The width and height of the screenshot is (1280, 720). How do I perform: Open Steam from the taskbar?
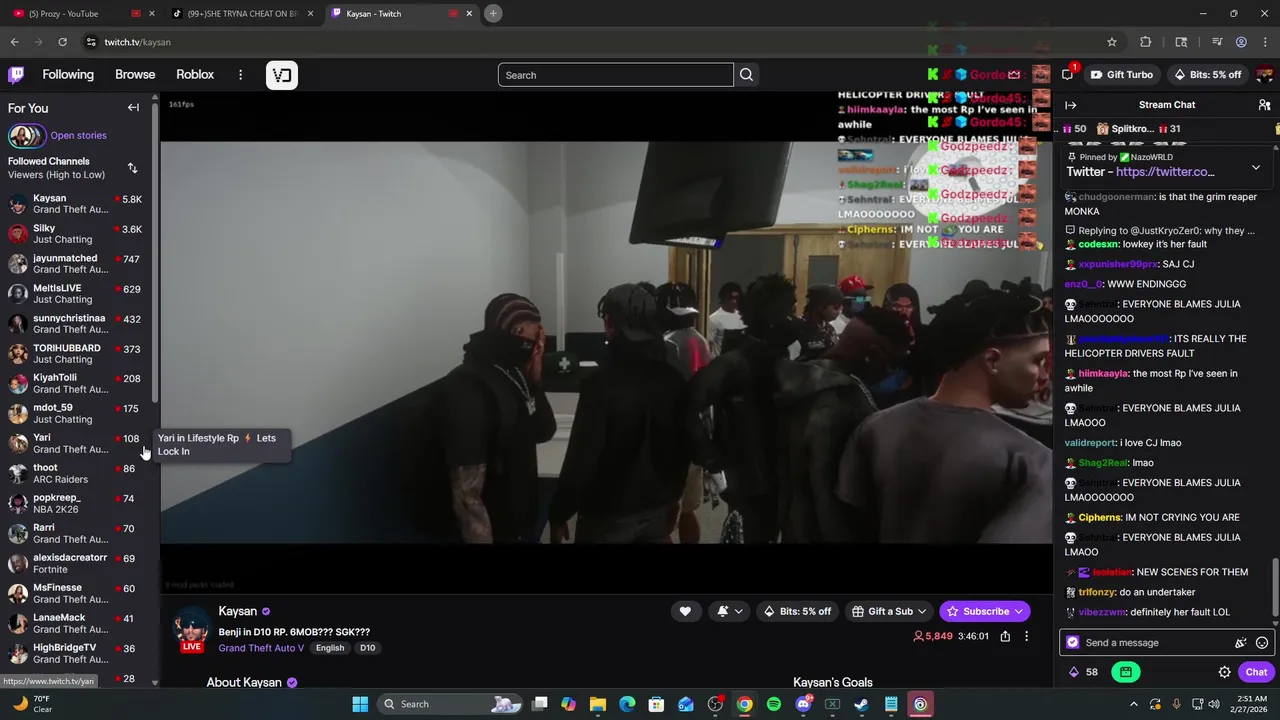[861, 704]
